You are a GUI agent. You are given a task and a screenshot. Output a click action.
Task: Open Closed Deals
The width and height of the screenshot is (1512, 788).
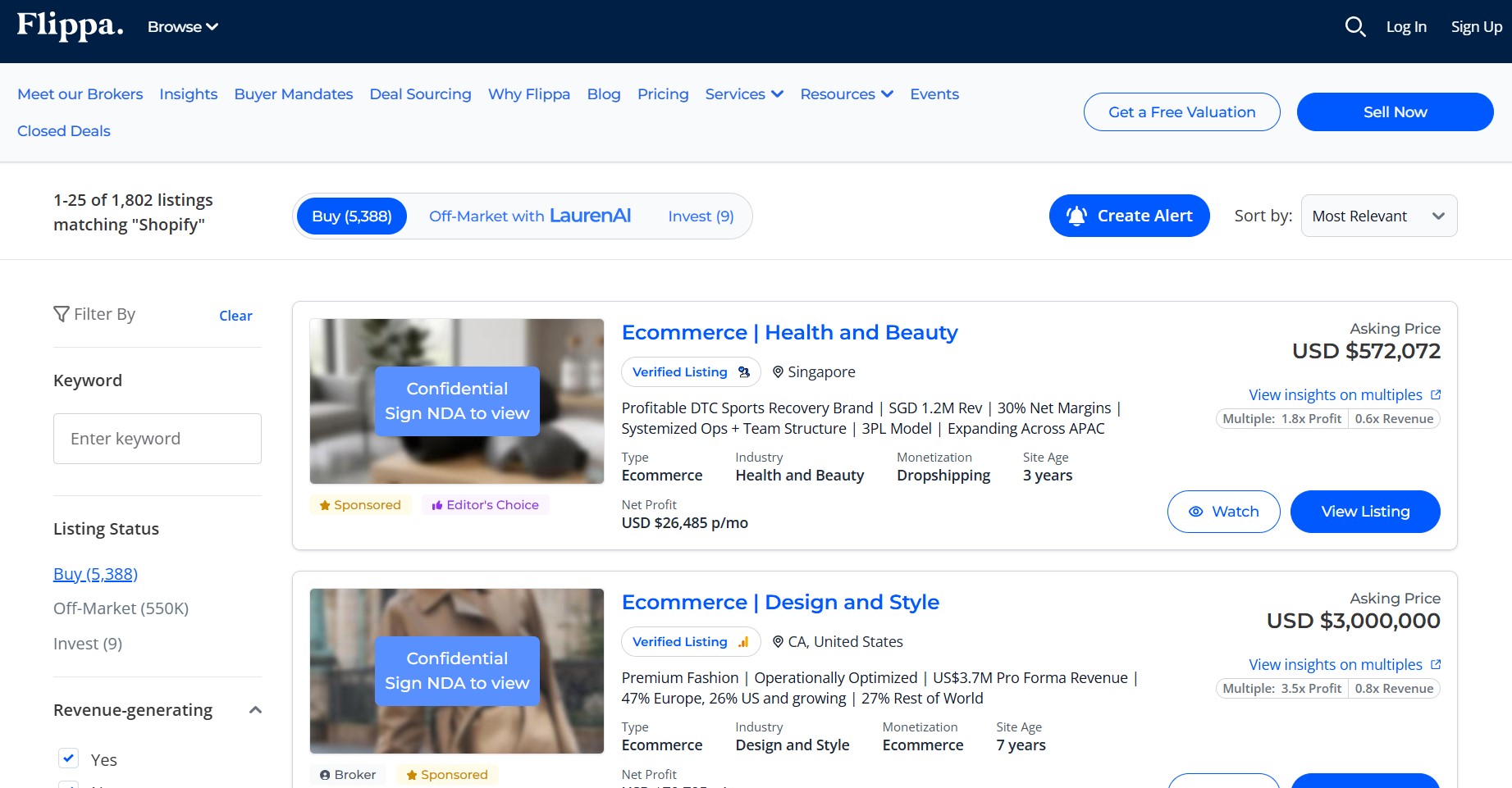(x=64, y=131)
